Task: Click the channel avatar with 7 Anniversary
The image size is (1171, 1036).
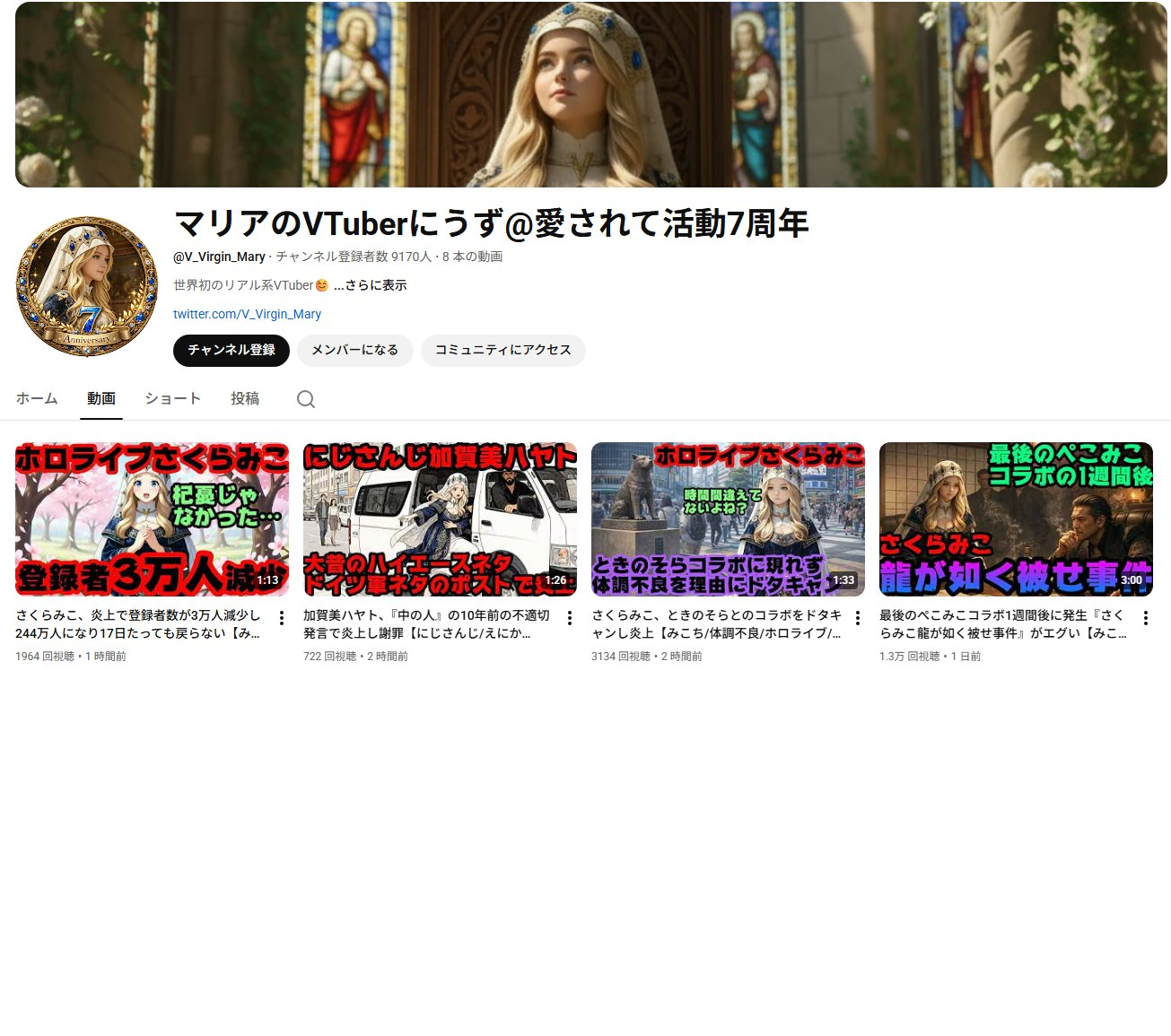Action: (x=87, y=285)
